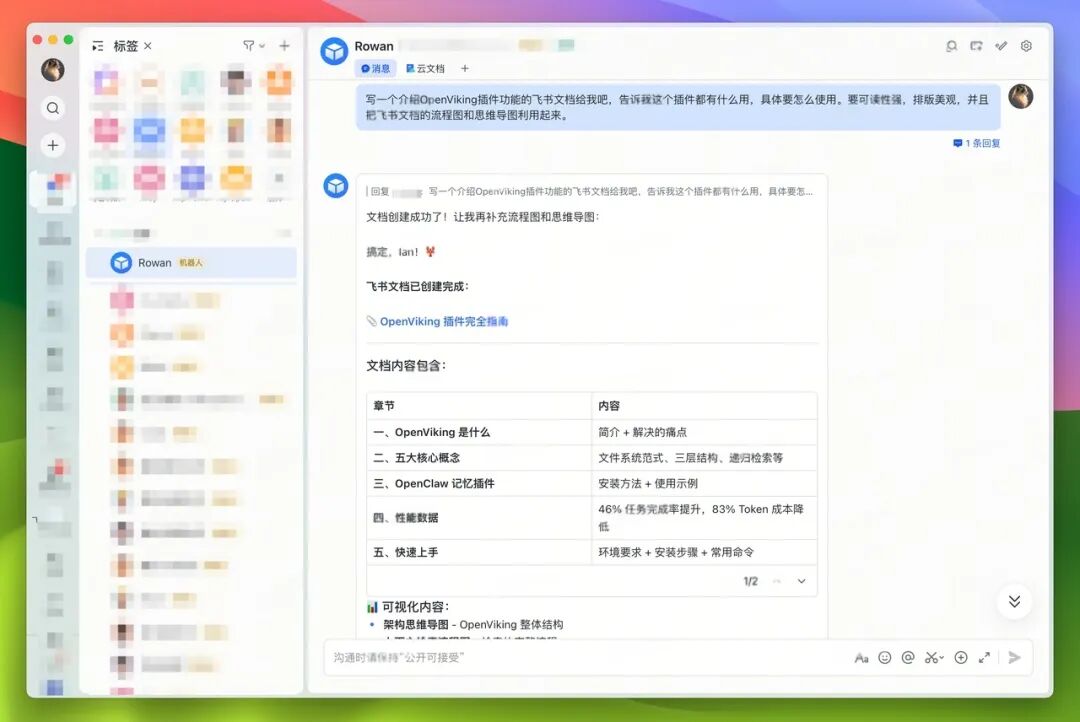Click the 简介 + 解决的痛点 cell
The image size is (1080, 722).
(x=704, y=432)
